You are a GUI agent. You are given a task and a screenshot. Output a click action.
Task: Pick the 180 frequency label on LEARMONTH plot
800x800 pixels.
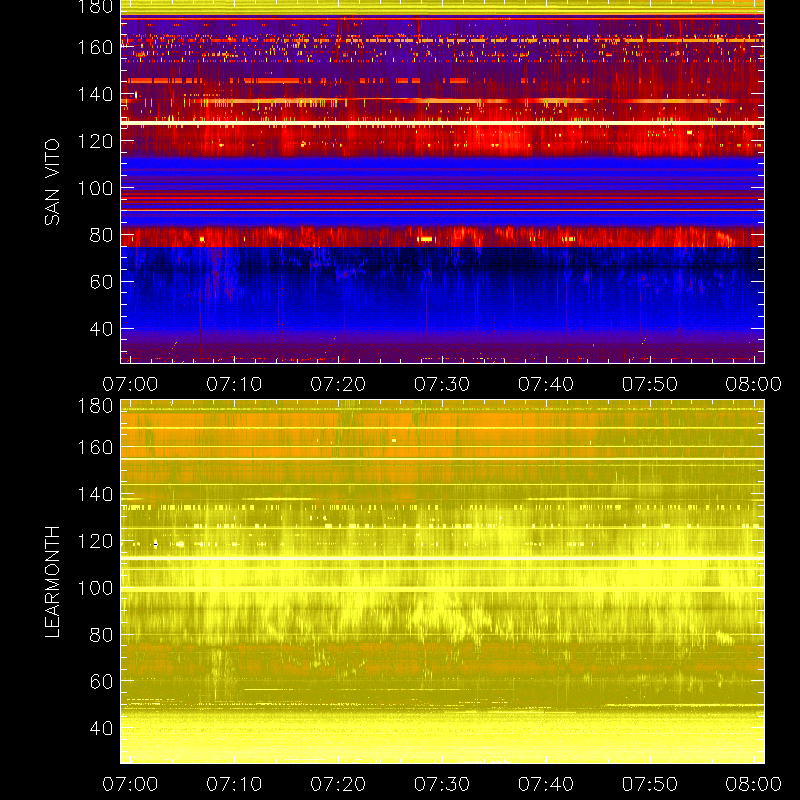point(95,406)
